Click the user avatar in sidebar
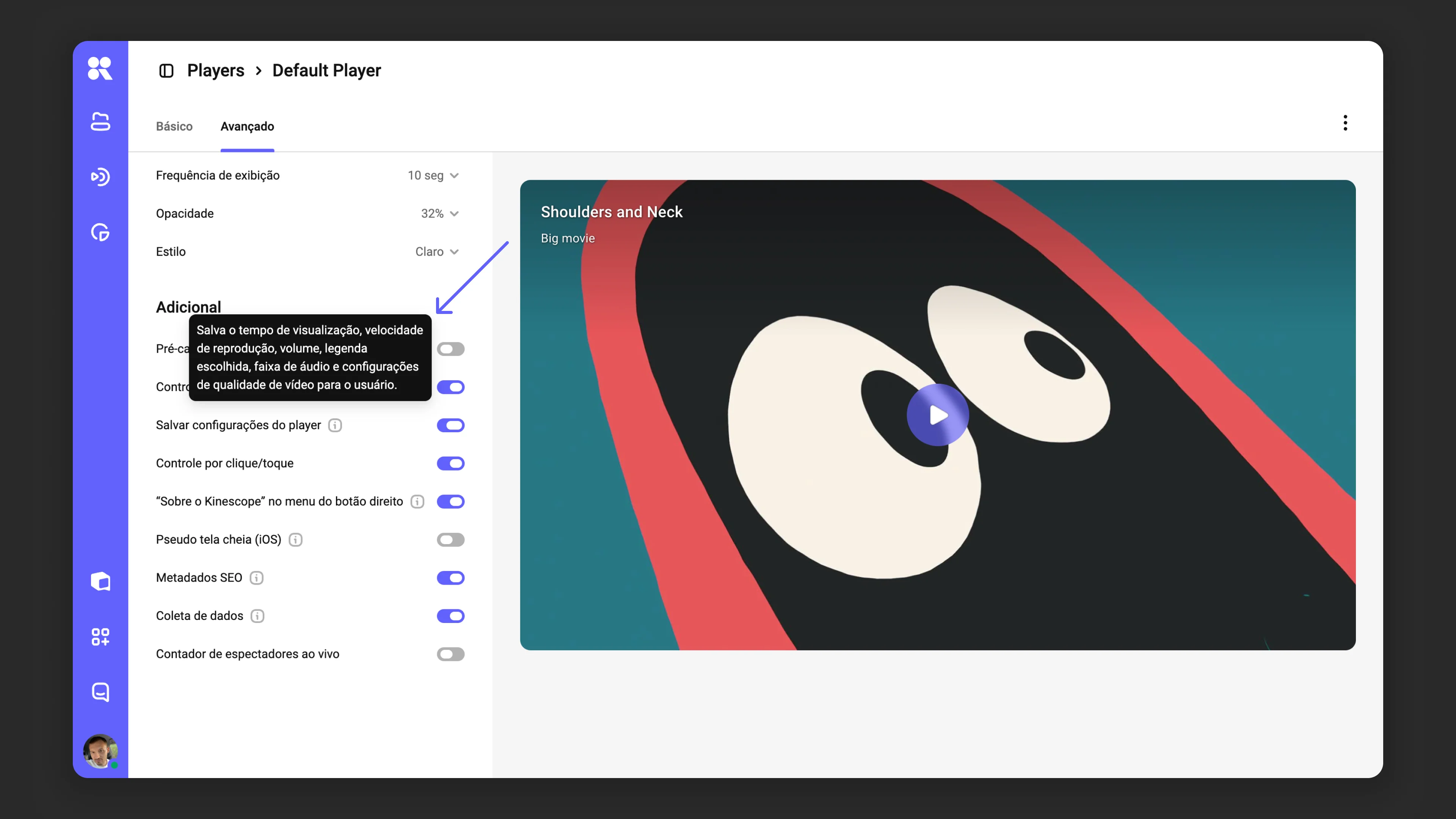Screen dimensions: 1456x819 point(100,751)
